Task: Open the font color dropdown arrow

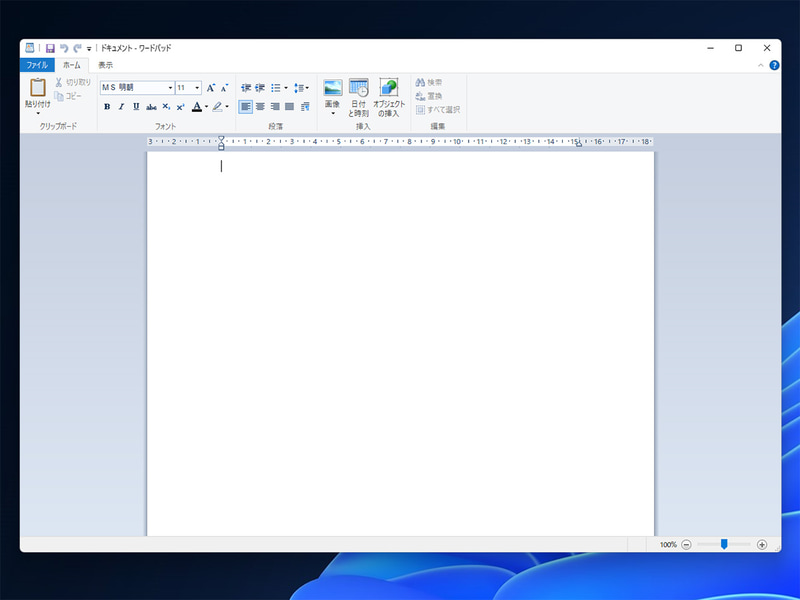Action: point(207,107)
